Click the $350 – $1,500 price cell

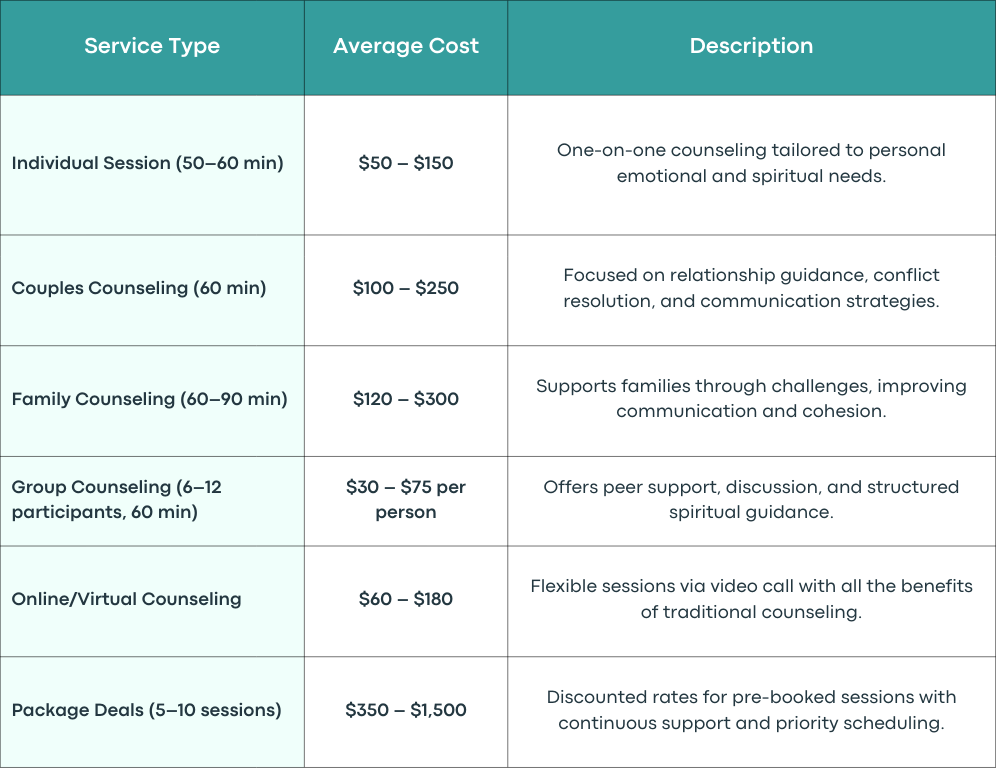406,710
